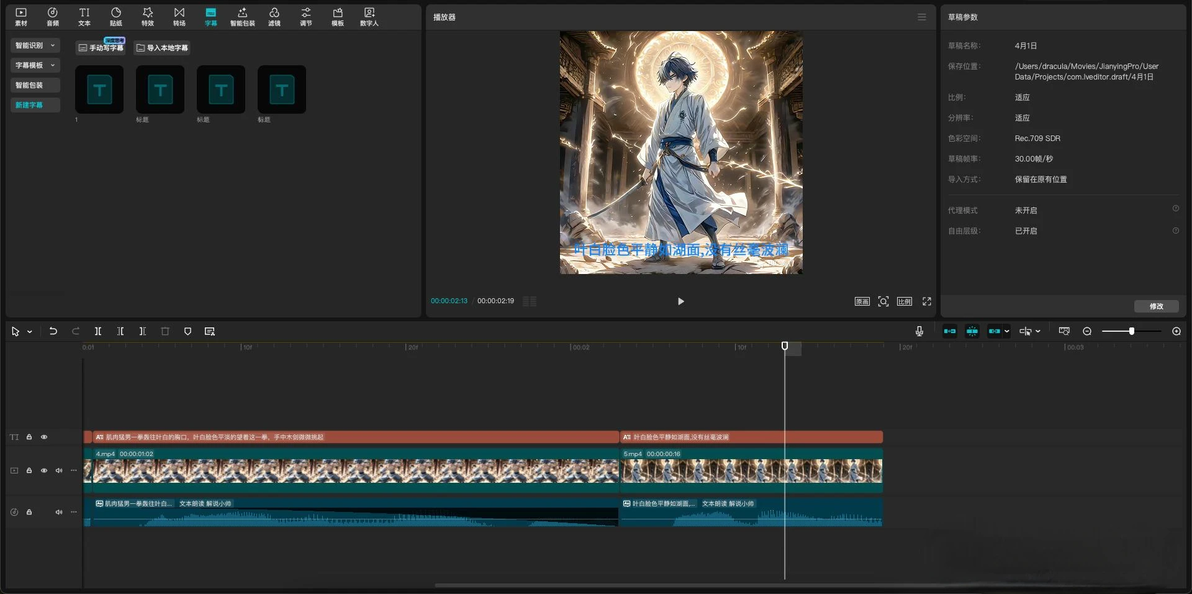Expand the preview axis dropdown arrow
This screenshot has width=1192, height=594.
(1038, 332)
